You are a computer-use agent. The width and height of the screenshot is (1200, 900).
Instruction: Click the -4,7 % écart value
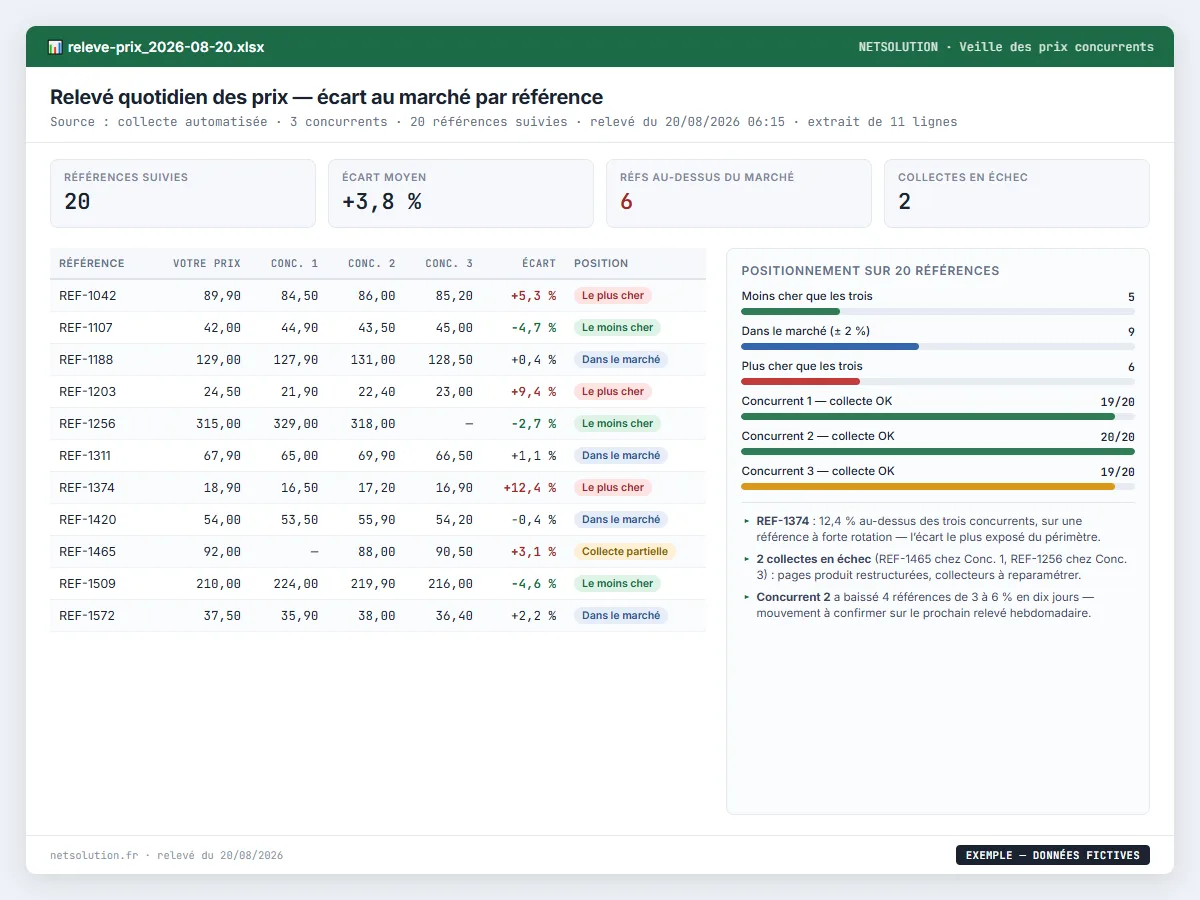coord(533,328)
